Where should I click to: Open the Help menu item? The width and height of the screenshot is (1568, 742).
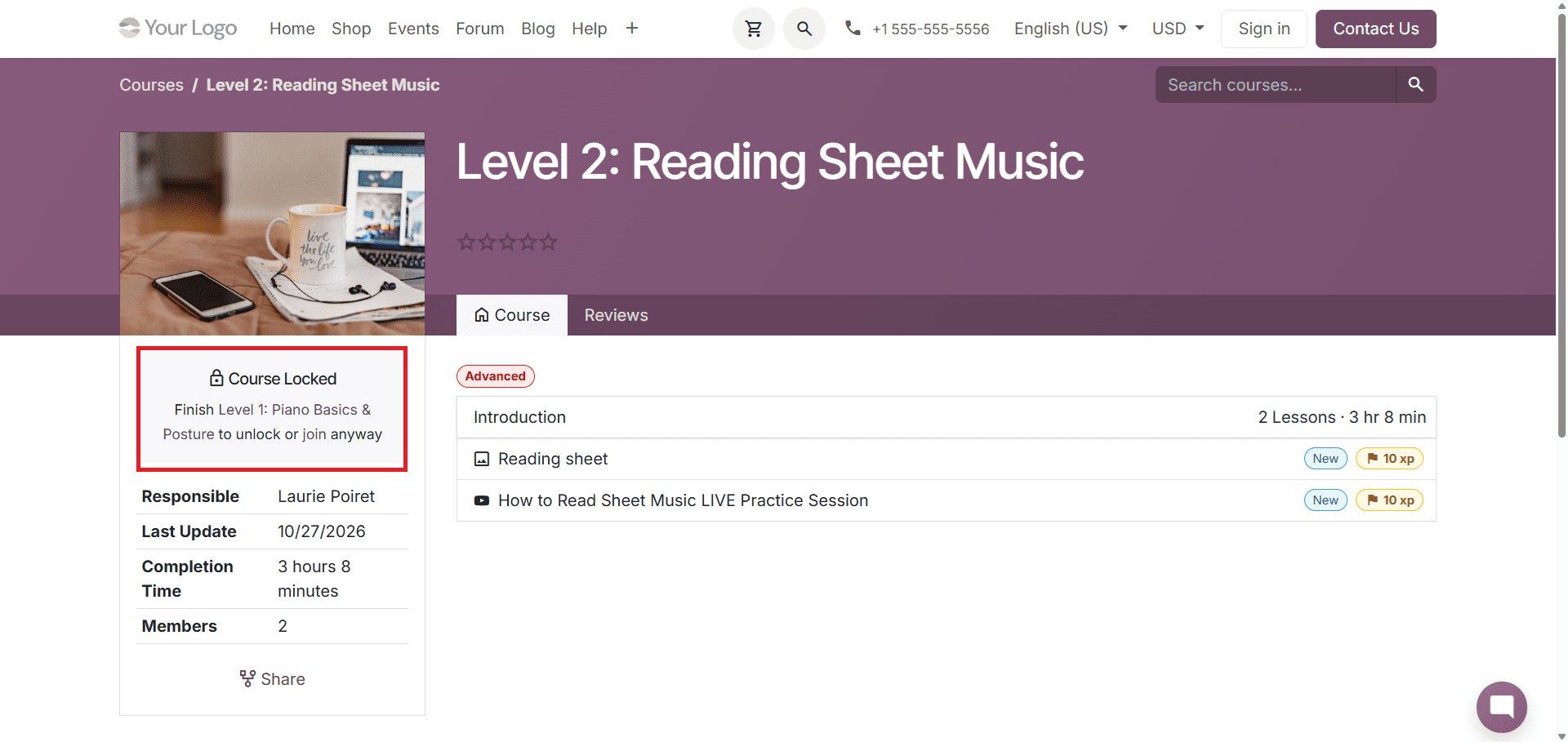point(590,29)
